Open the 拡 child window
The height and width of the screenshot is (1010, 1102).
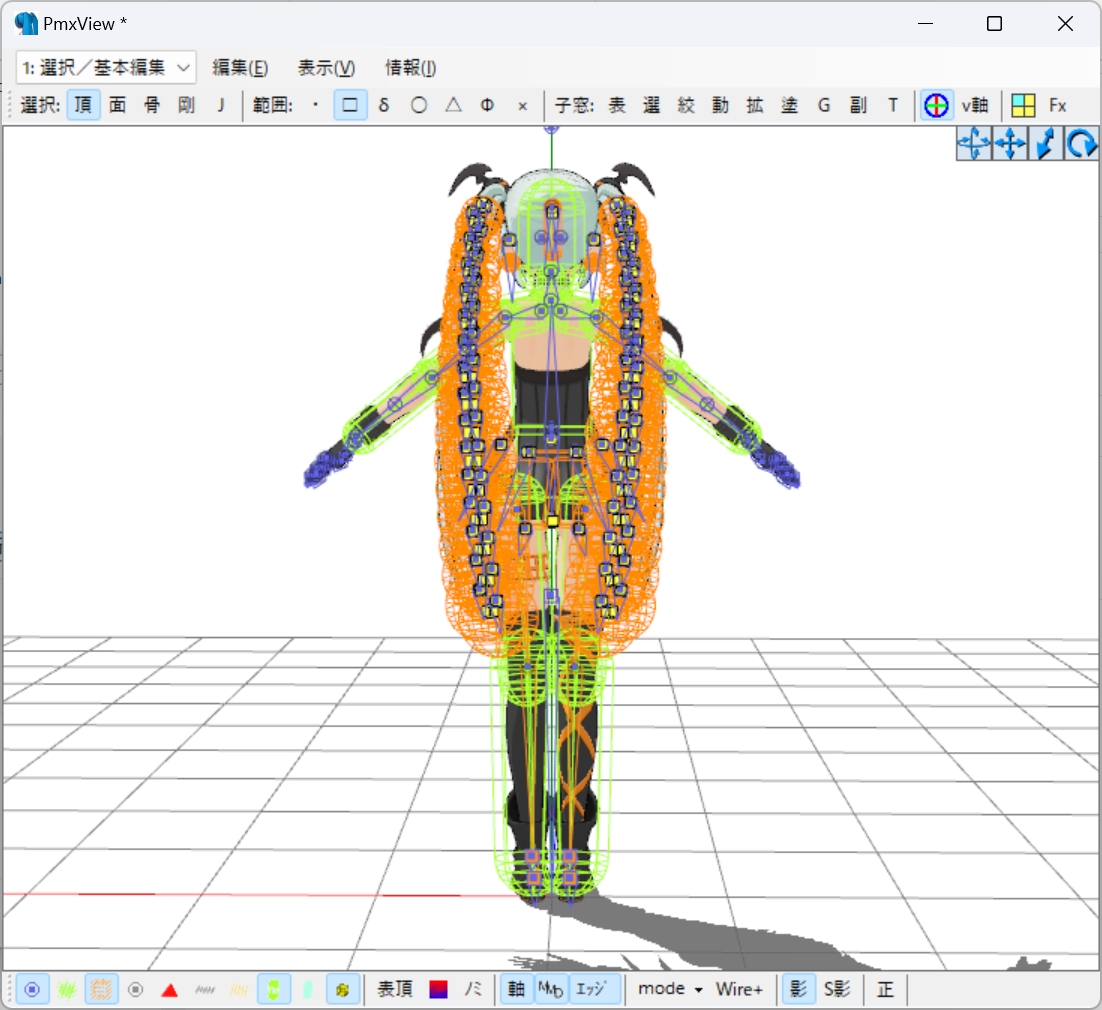pyautogui.click(x=755, y=105)
